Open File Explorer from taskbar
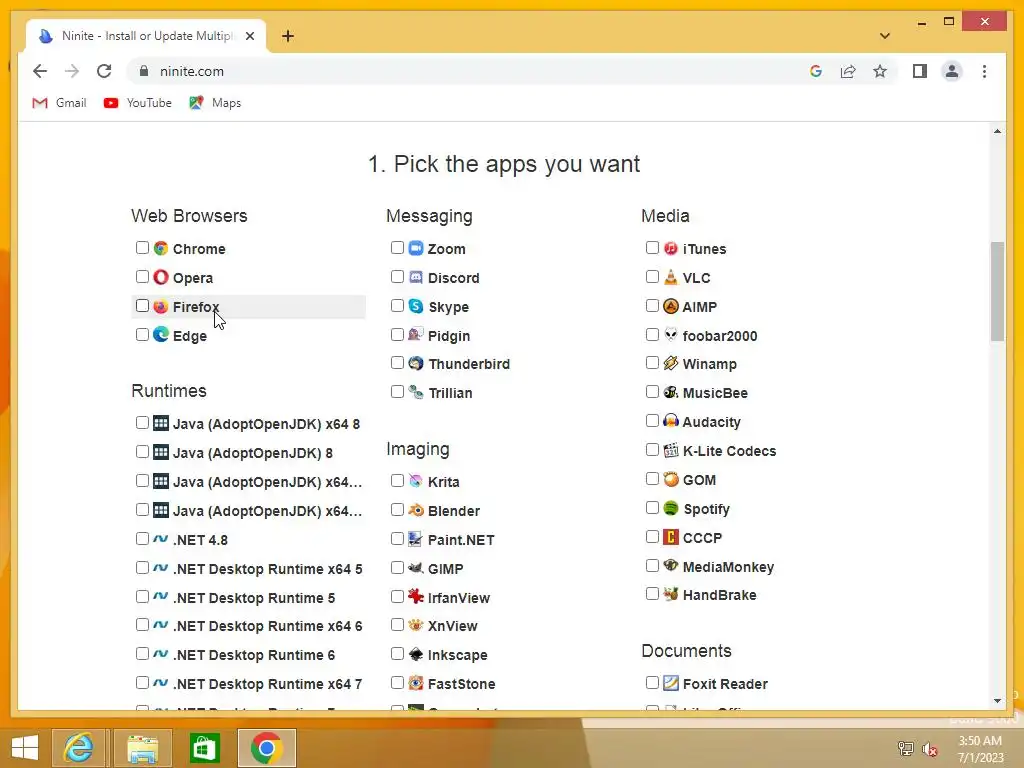This screenshot has width=1024, height=768. pos(143,748)
